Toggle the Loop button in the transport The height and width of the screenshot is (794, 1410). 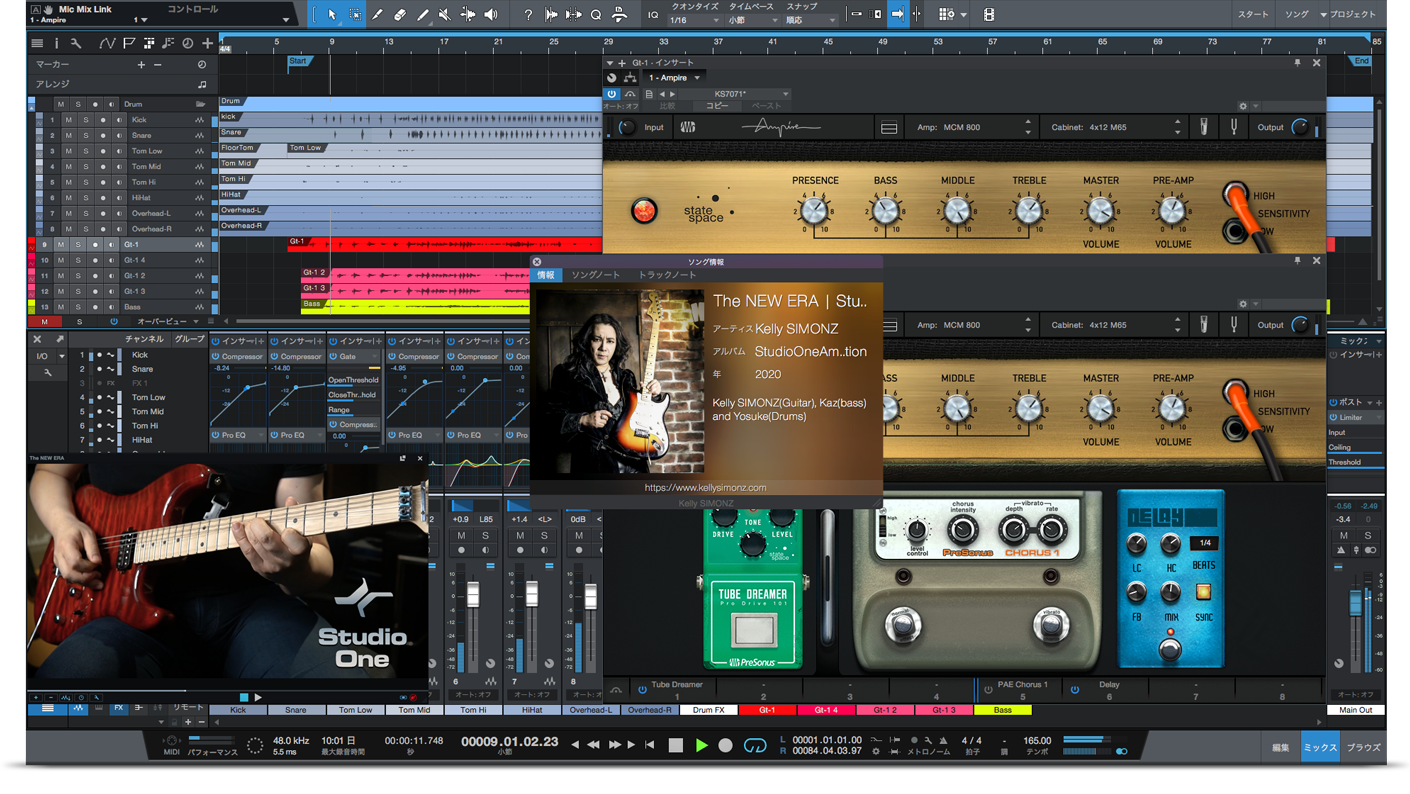(x=755, y=745)
